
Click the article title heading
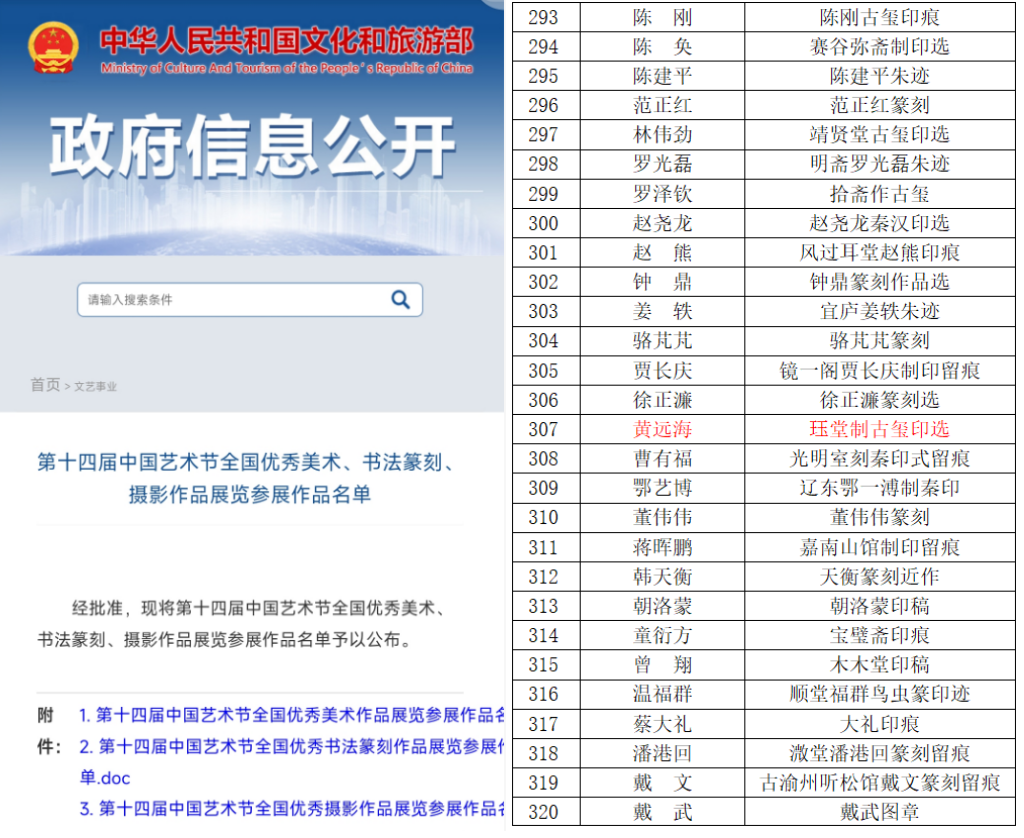[250, 478]
